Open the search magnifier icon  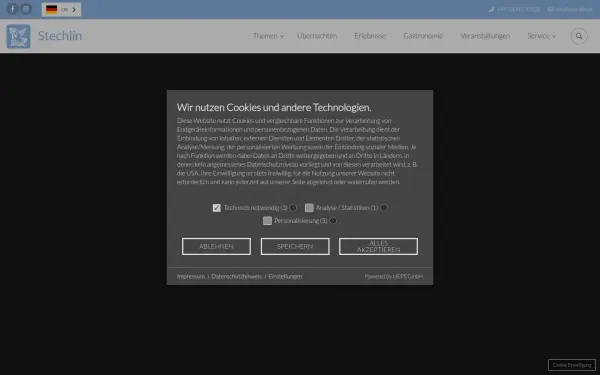(579, 36)
